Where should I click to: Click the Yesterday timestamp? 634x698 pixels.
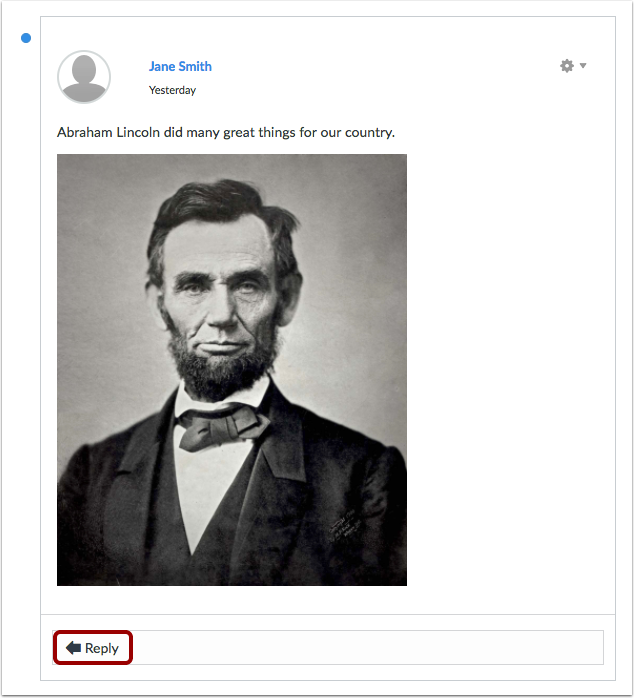(x=172, y=90)
